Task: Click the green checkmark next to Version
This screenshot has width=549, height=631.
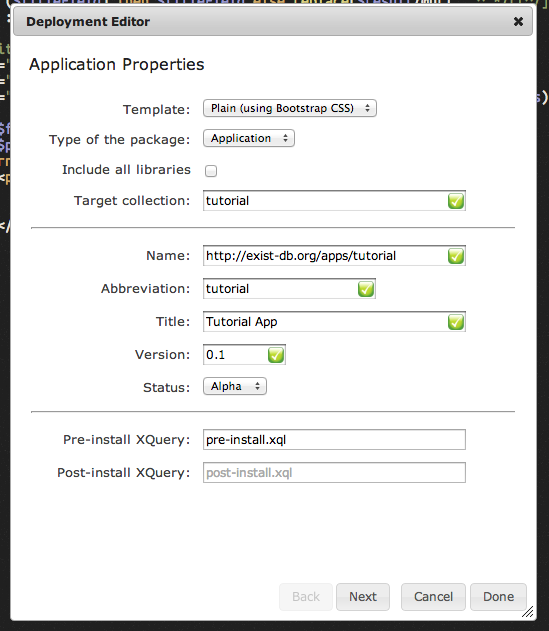Action: click(x=276, y=355)
